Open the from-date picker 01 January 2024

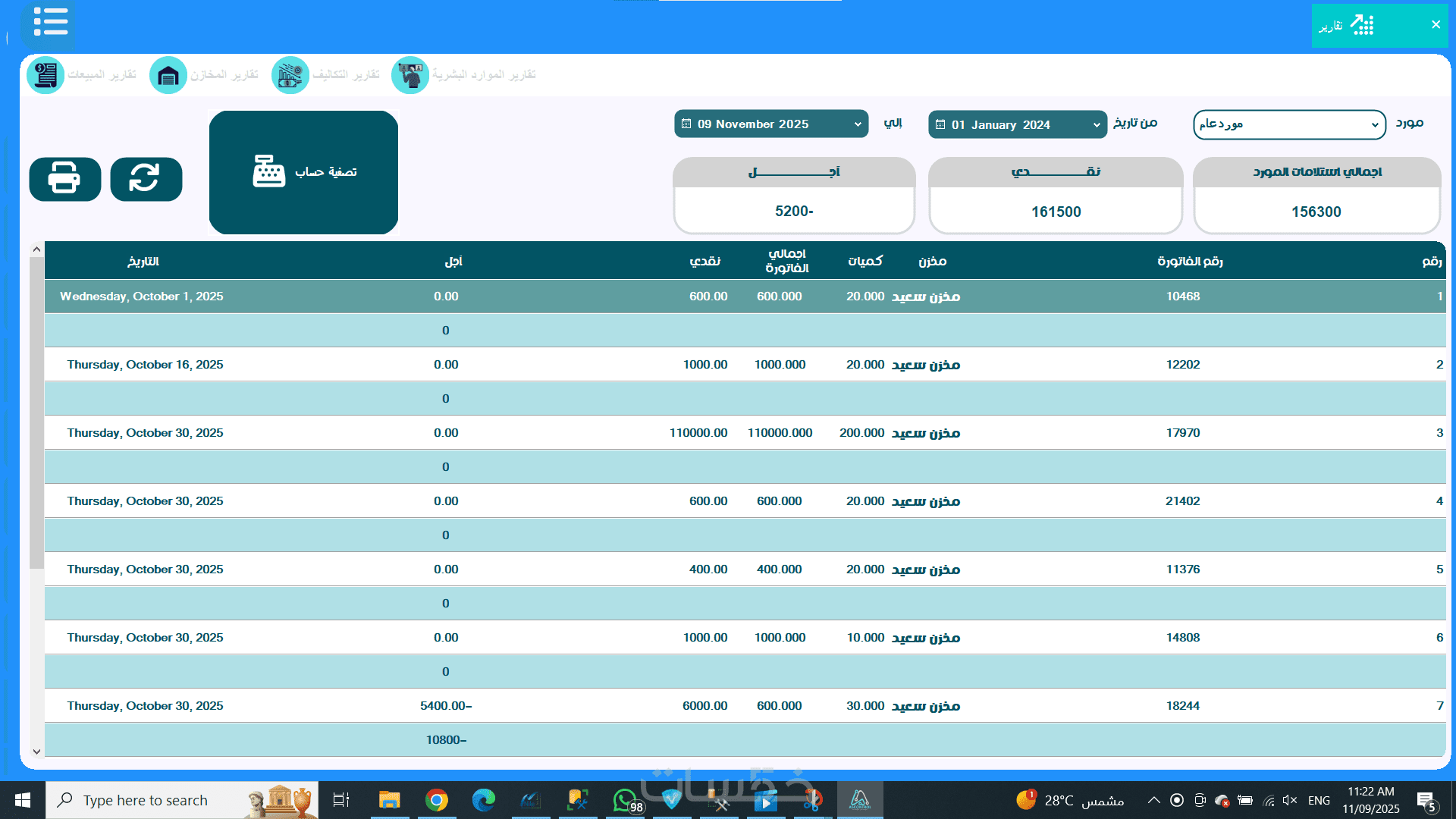(1017, 124)
